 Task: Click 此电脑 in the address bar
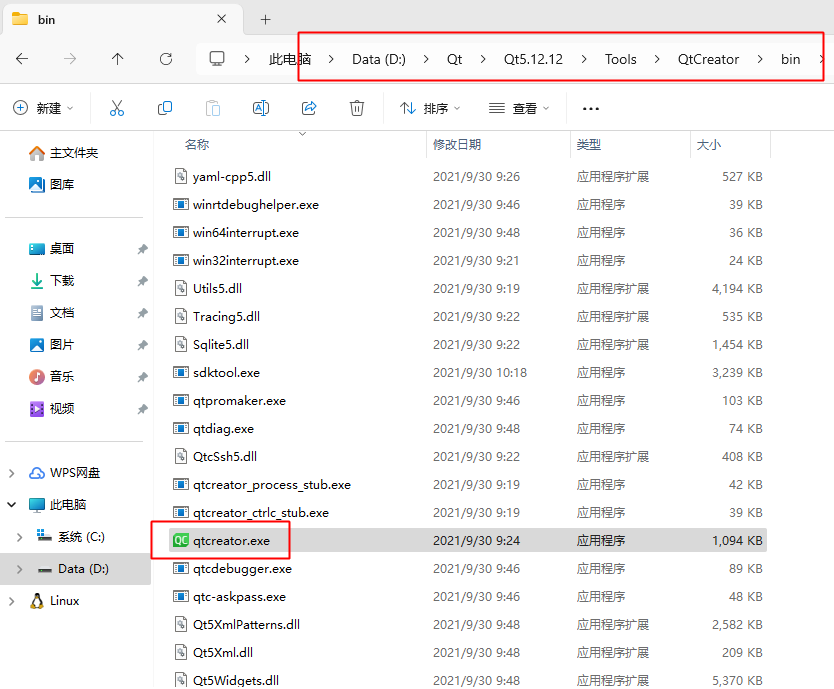tap(290, 59)
